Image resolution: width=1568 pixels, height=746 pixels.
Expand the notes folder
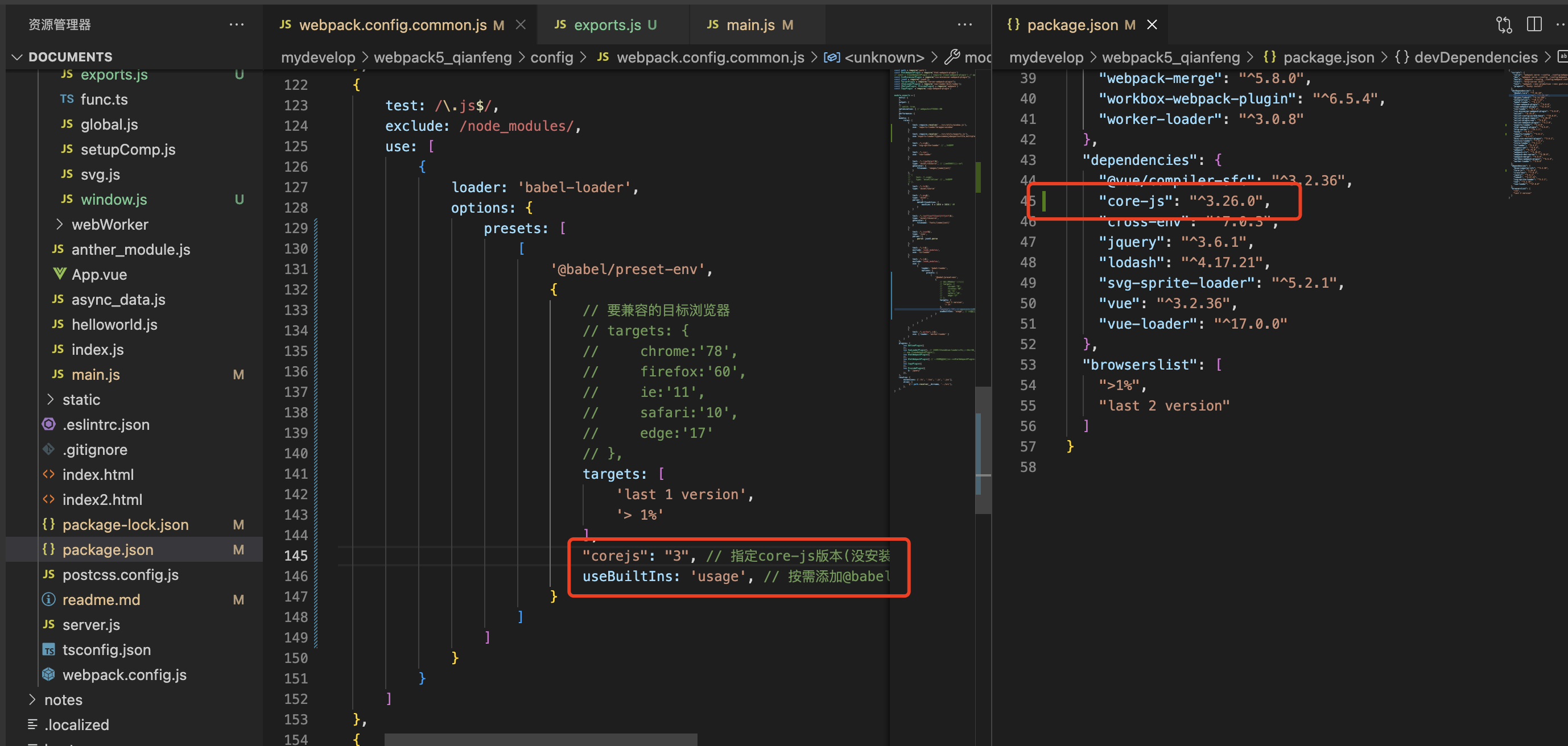pos(32,700)
